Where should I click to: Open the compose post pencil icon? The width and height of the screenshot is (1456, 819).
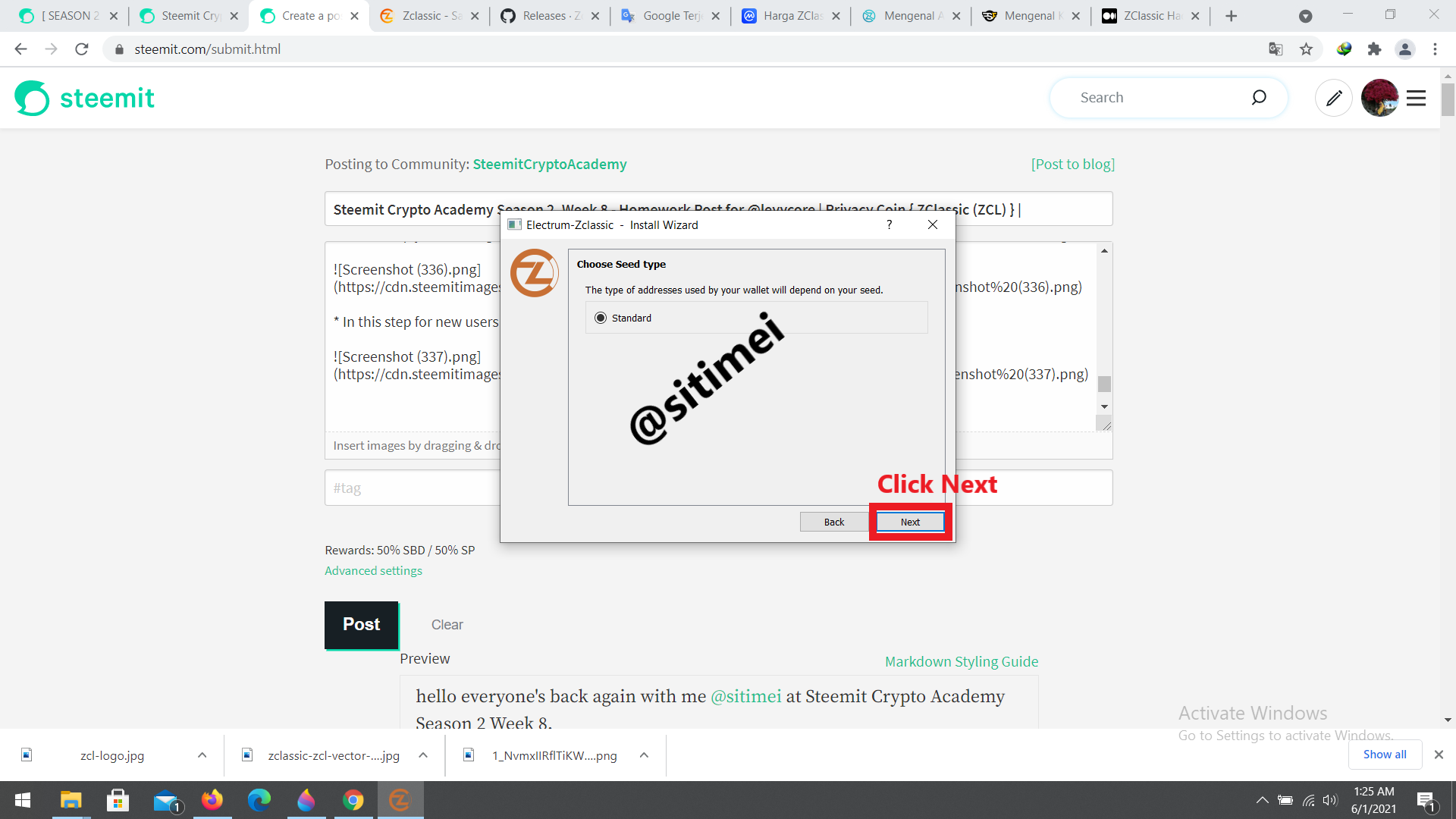coord(1334,98)
